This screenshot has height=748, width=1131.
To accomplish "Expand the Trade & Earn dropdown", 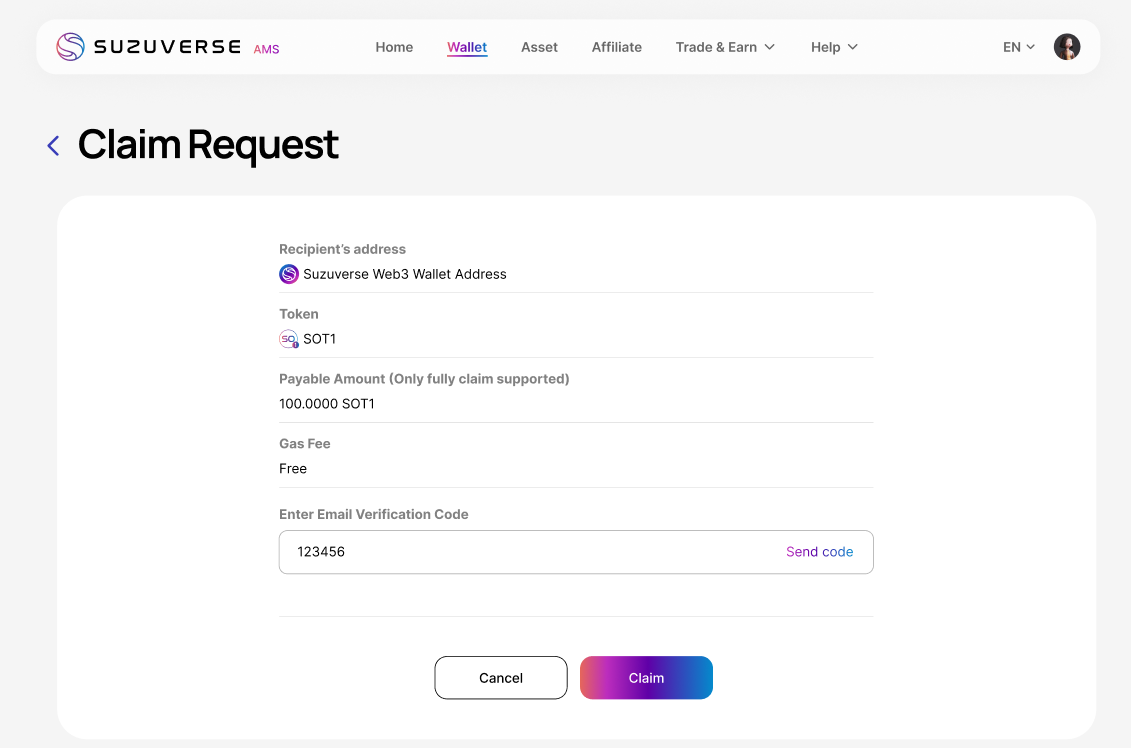I will [725, 47].
